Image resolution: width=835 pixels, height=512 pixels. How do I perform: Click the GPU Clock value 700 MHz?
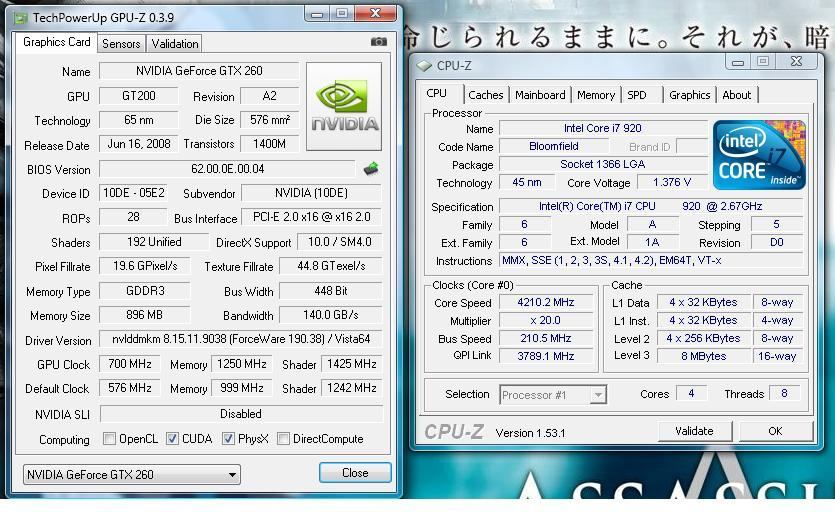tap(129, 364)
